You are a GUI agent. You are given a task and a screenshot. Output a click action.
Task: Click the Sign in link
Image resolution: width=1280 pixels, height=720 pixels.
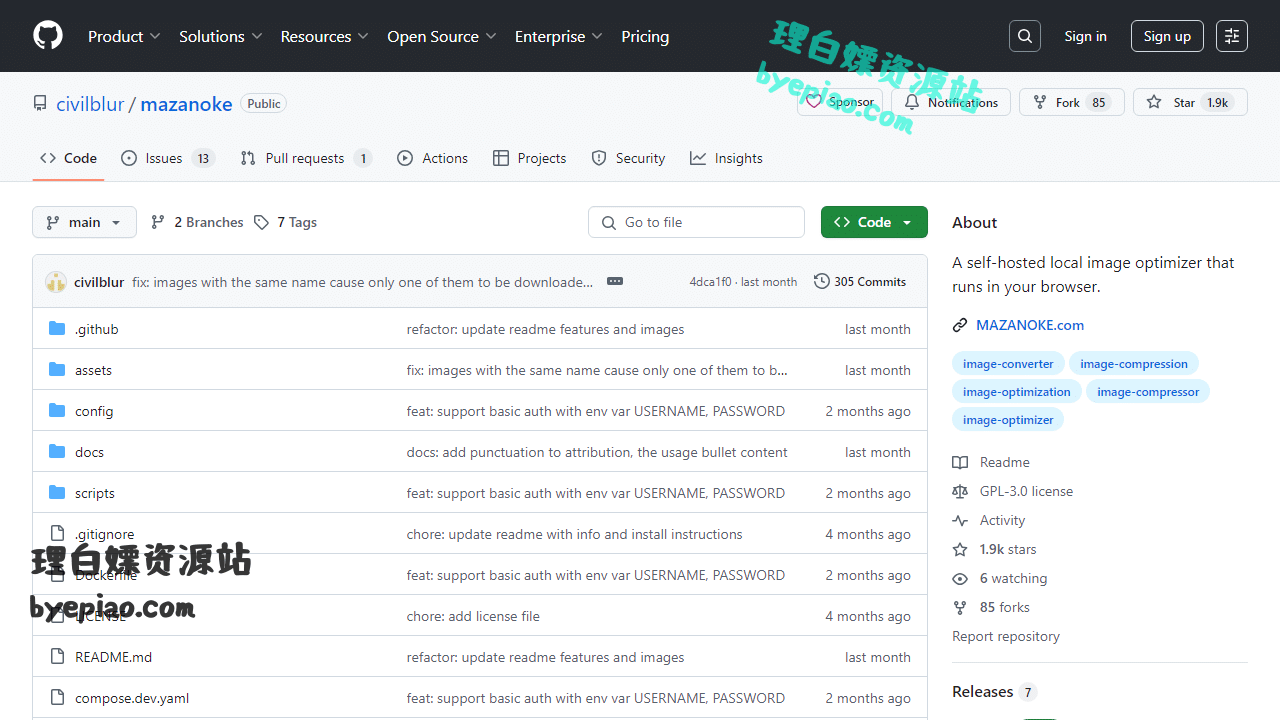tap(1085, 36)
